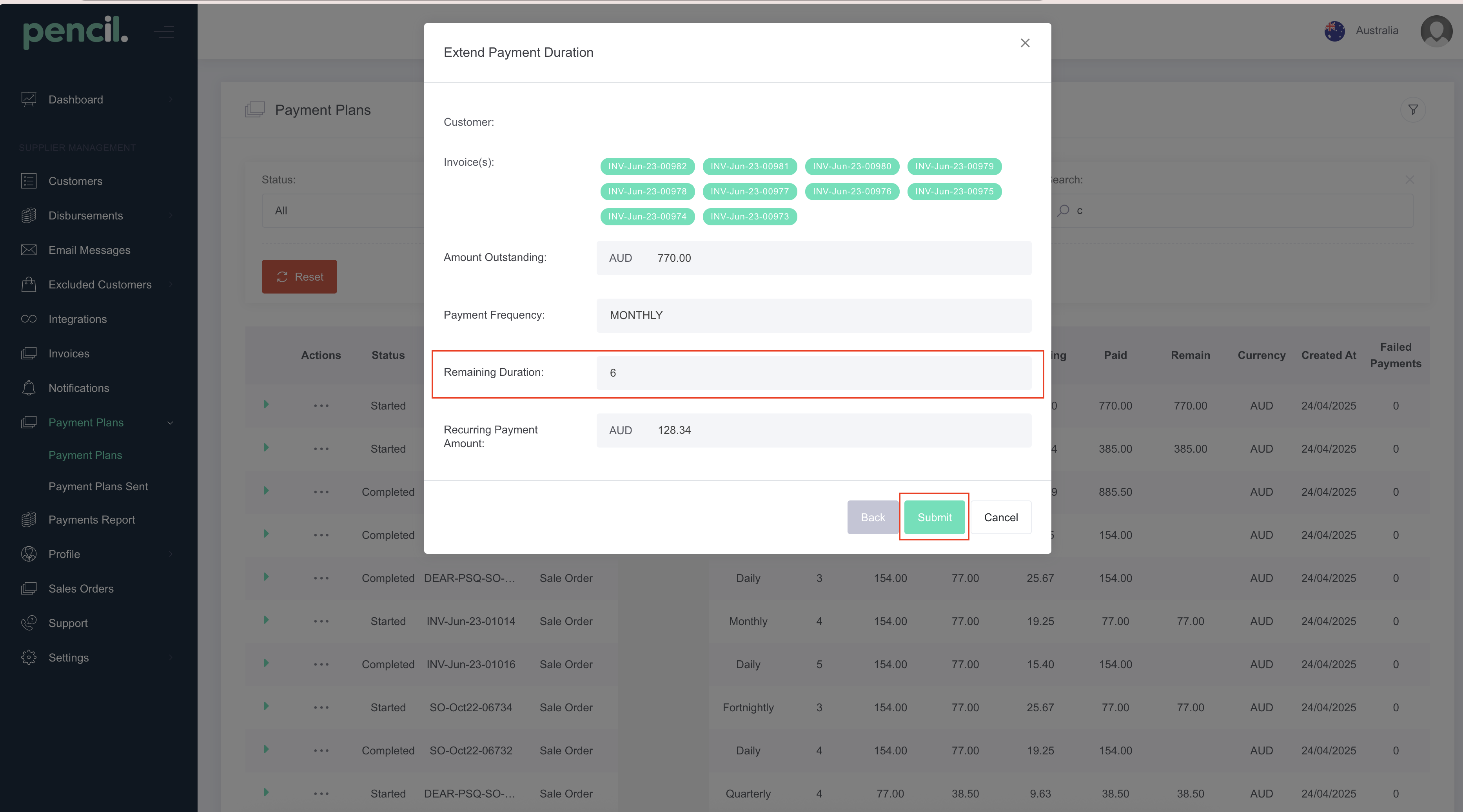Viewport: 1463px width, 812px height.
Task: Collapse the Payment Plans submenu chevron
Action: click(x=171, y=422)
